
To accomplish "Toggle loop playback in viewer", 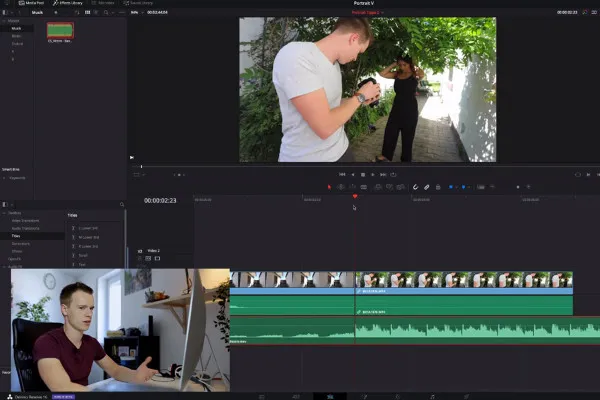I will pyautogui.click(x=393, y=175).
